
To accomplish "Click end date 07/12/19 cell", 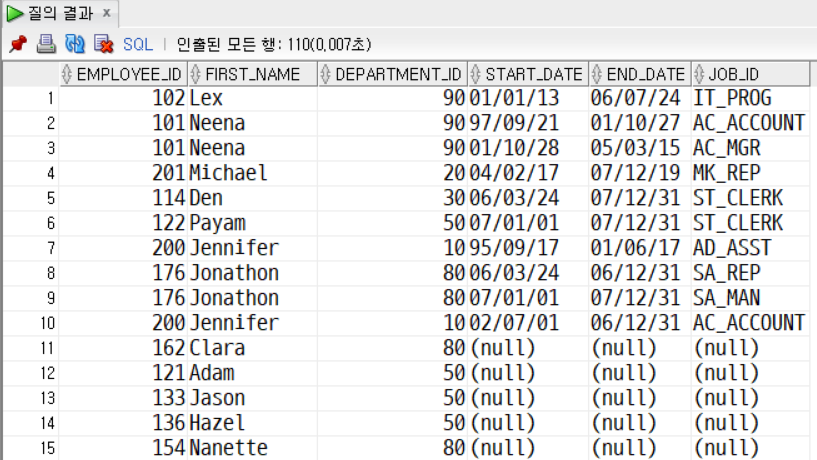I will click(x=640, y=173).
